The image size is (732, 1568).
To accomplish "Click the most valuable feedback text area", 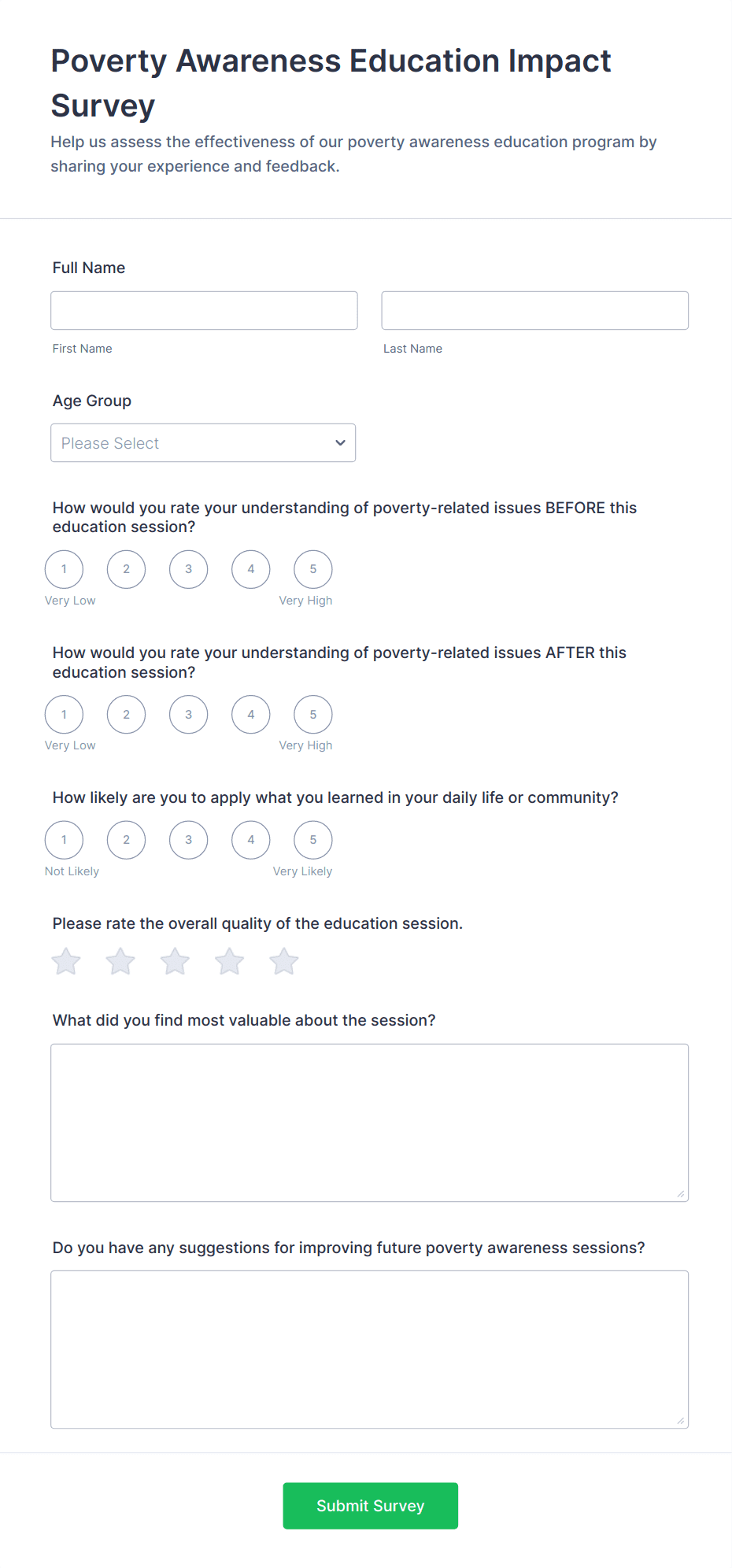I will pos(369,1122).
